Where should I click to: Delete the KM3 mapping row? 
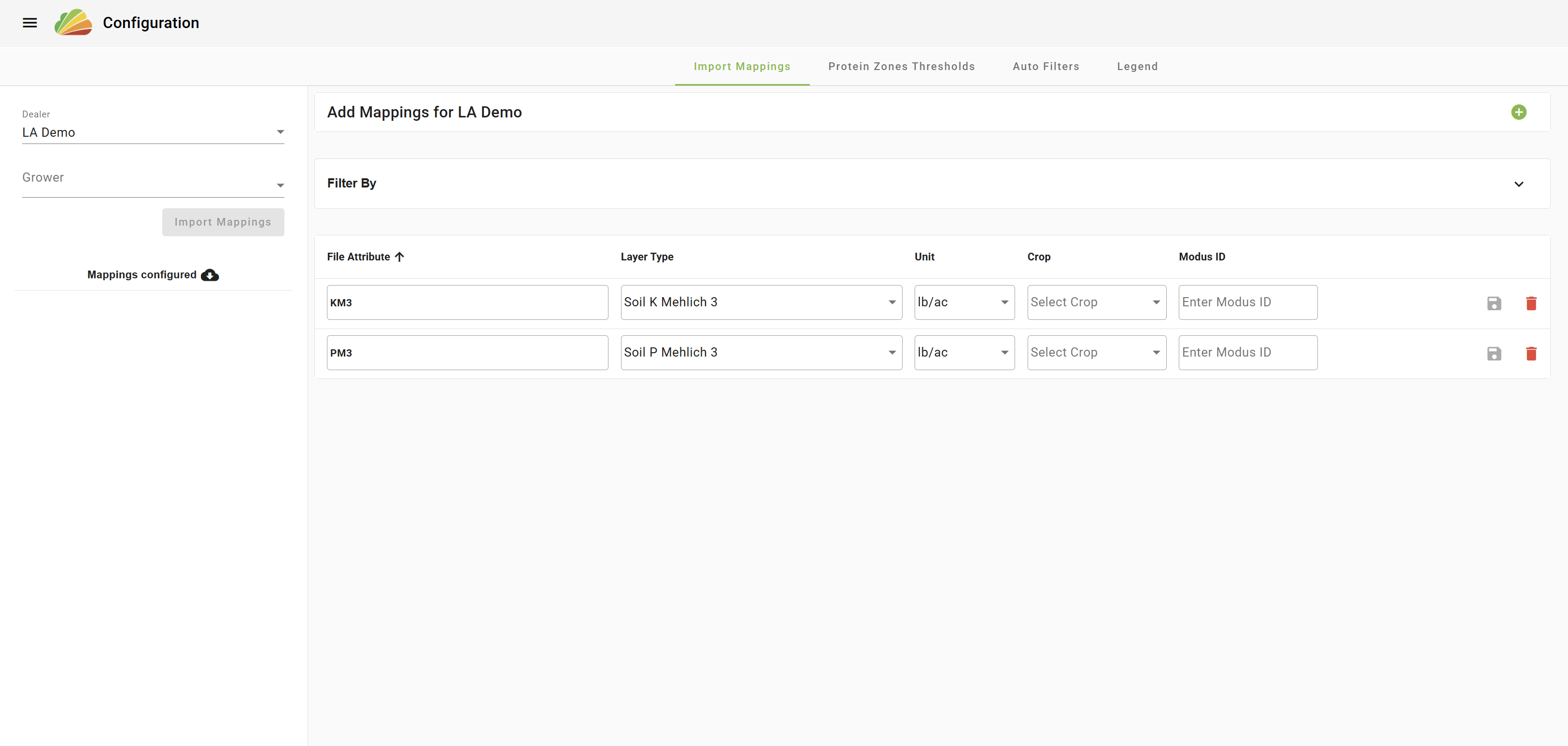(1531, 303)
